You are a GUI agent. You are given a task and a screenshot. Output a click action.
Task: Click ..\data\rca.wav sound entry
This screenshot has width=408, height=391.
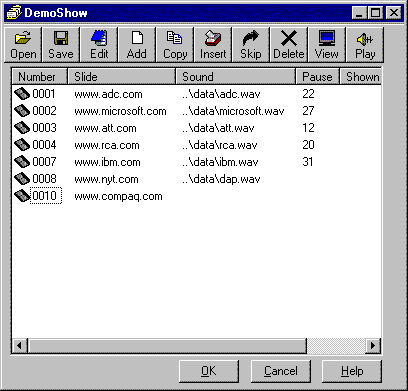click(x=220, y=145)
